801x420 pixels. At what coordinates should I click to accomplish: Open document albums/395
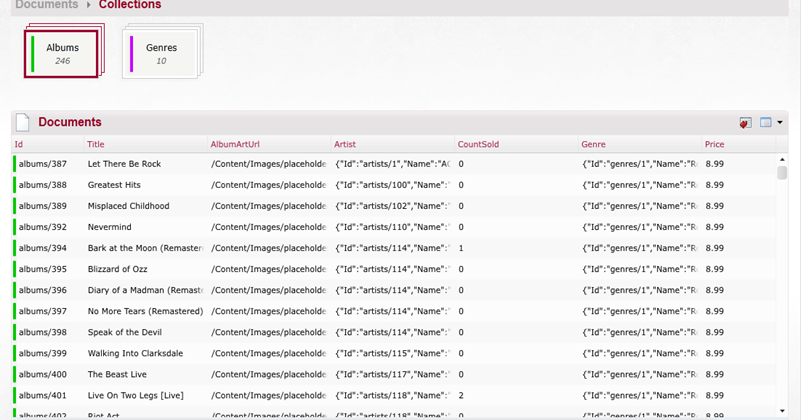tap(43, 269)
